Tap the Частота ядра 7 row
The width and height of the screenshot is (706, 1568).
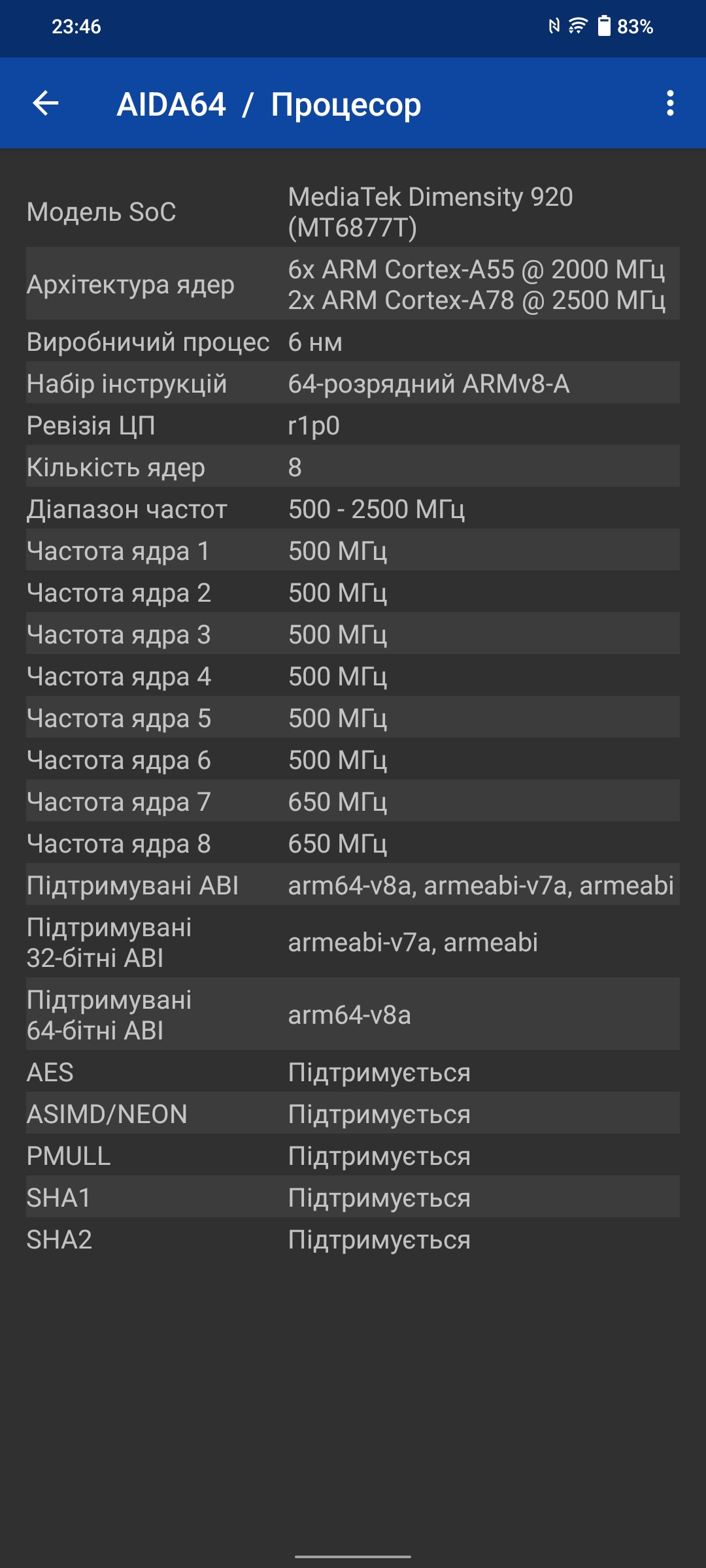click(353, 802)
